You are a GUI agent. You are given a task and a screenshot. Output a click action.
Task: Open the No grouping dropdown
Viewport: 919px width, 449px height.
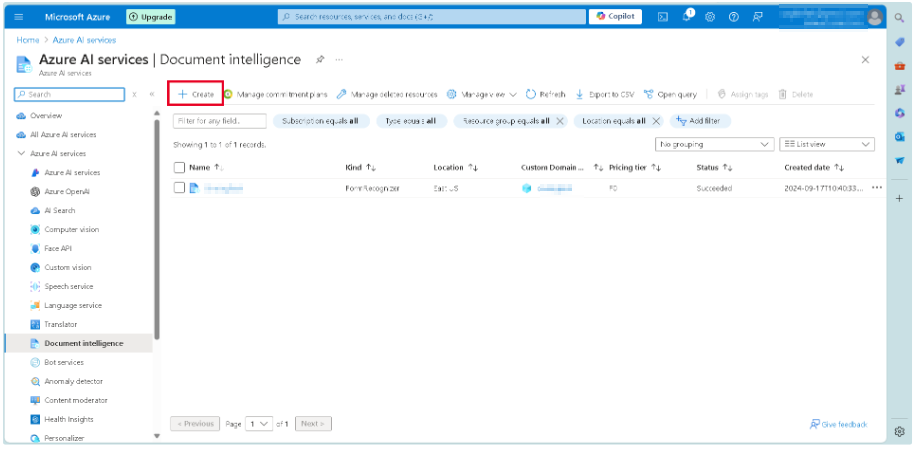click(x=714, y=144)
